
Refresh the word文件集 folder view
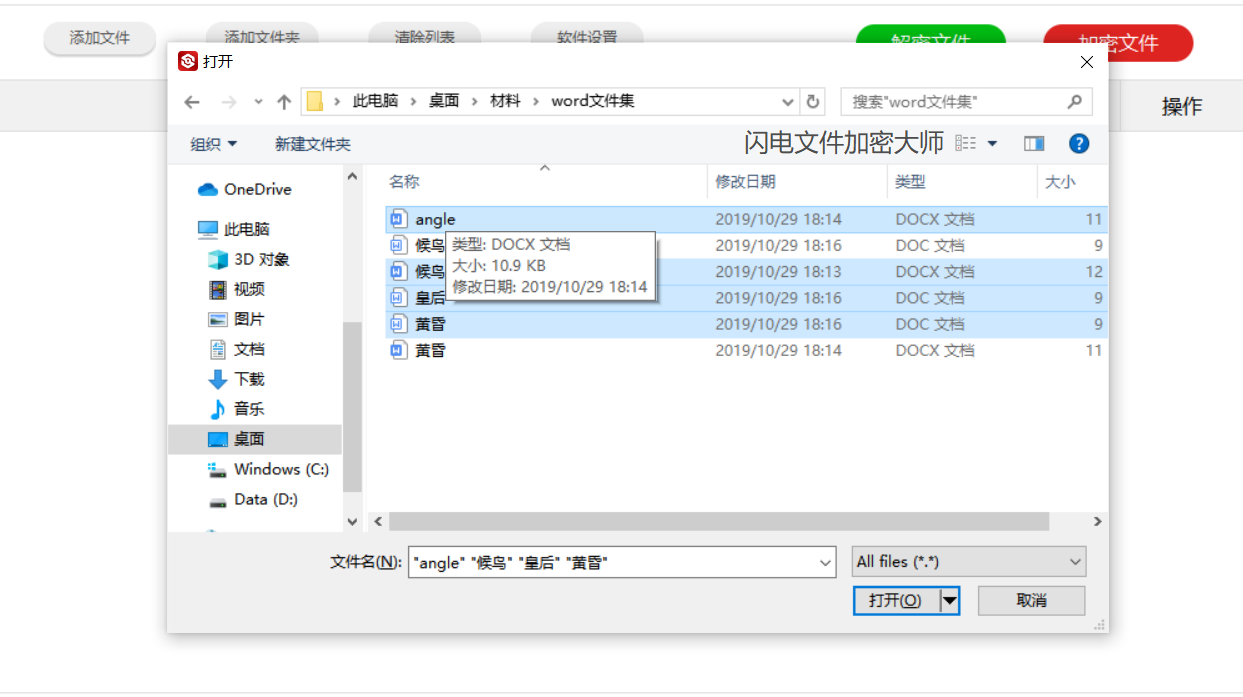pos(813,102)
